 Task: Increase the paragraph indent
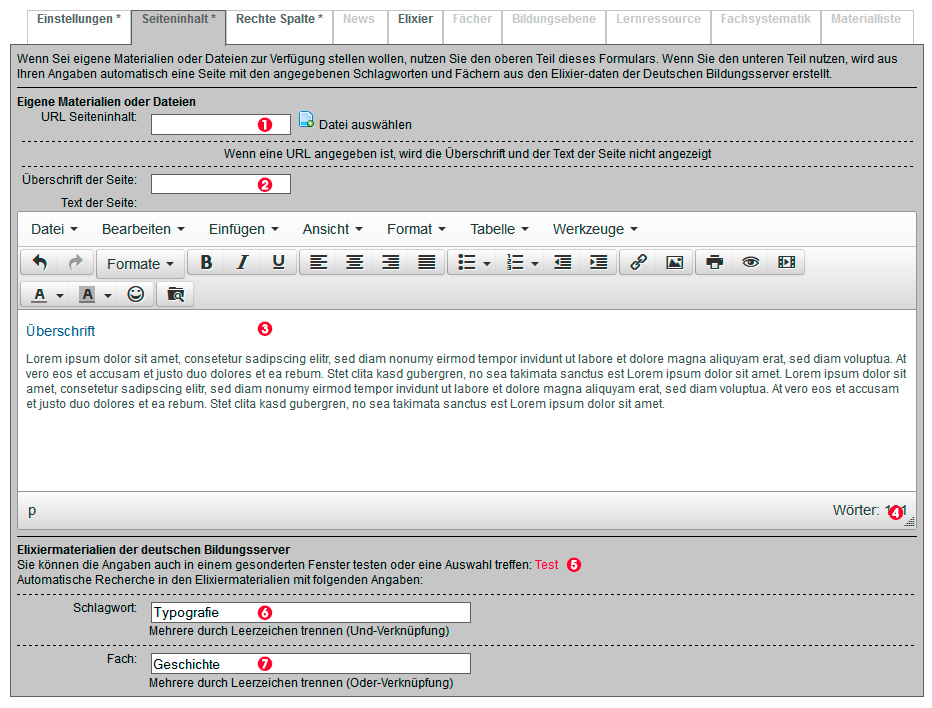[x=599, y=262]
